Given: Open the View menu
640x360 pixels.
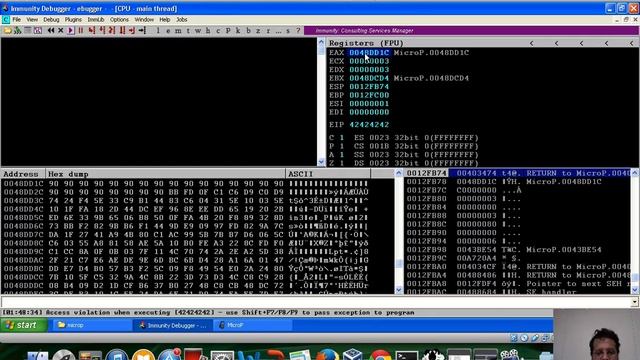Looking at the screenshot, I should click(x=32, y=20).
